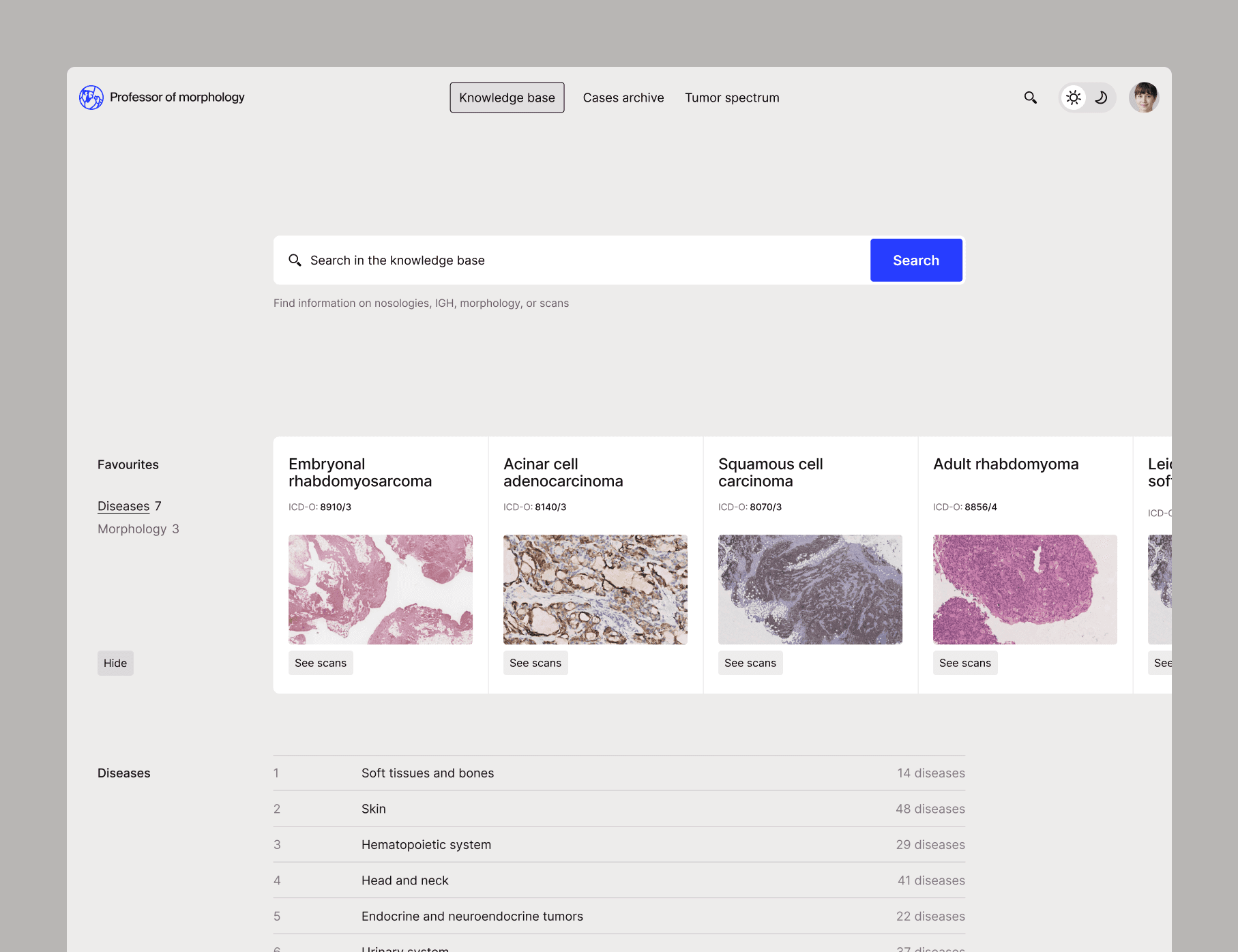Image resolution: width=1238 pixels, height=952 pixels.
Task: See scans for Squamous cell carcinoma
Action: tap(750, 663)
